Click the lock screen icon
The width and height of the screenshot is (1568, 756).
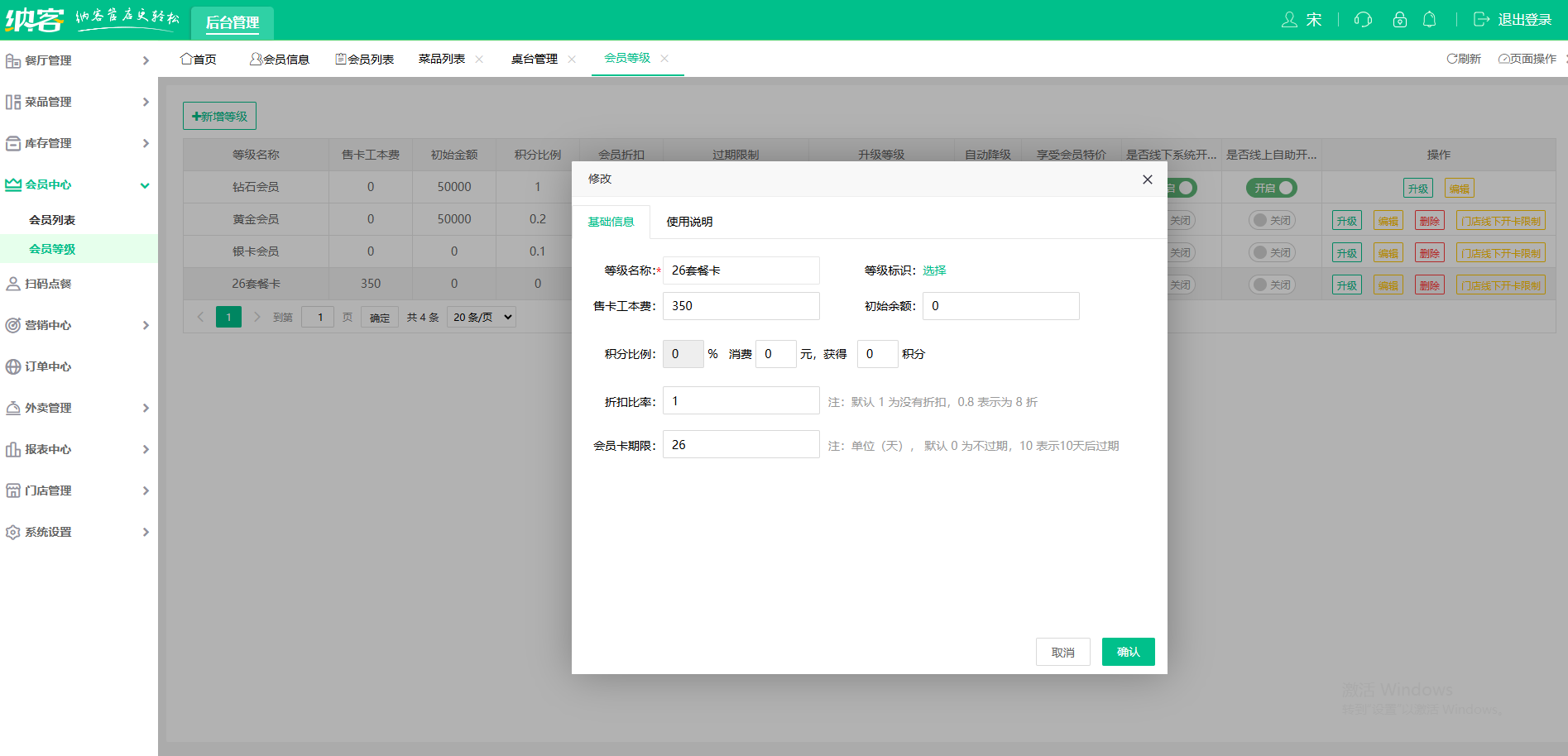point(1399,20)
